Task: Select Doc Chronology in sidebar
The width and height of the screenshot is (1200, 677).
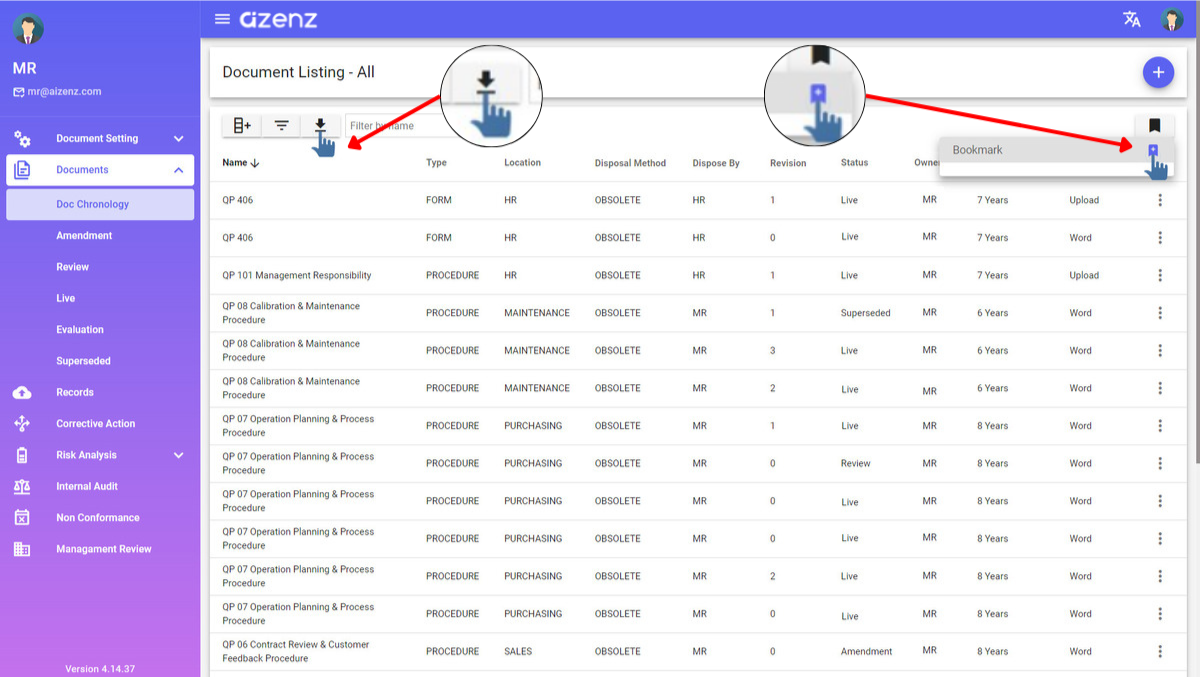Action: [93, 204]
